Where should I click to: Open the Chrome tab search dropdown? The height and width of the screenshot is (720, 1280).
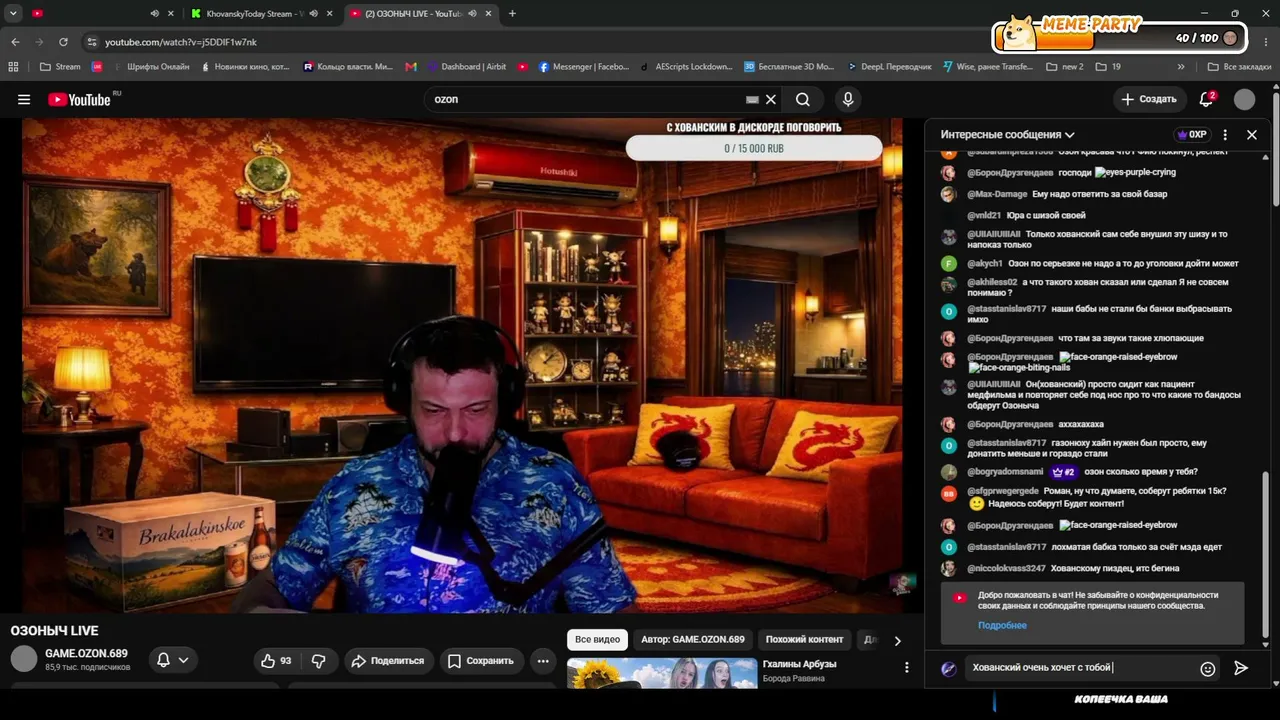13,14
